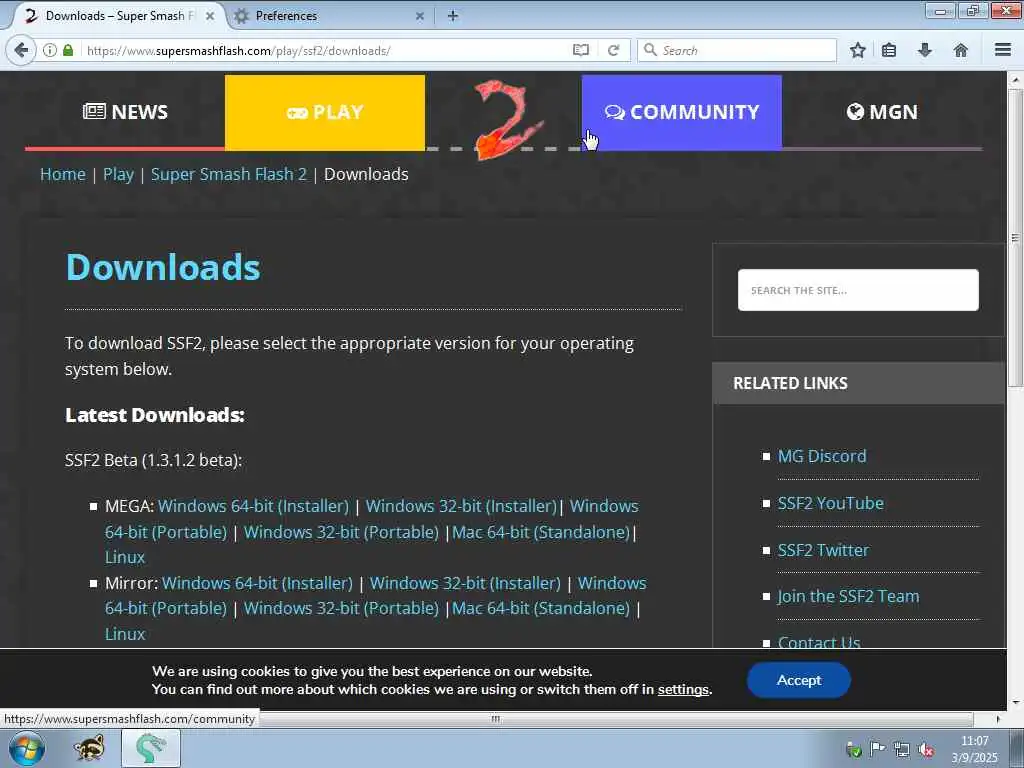Go back using the browser back arrow
Screen dimensions: 1024x768
click(22, 50)
